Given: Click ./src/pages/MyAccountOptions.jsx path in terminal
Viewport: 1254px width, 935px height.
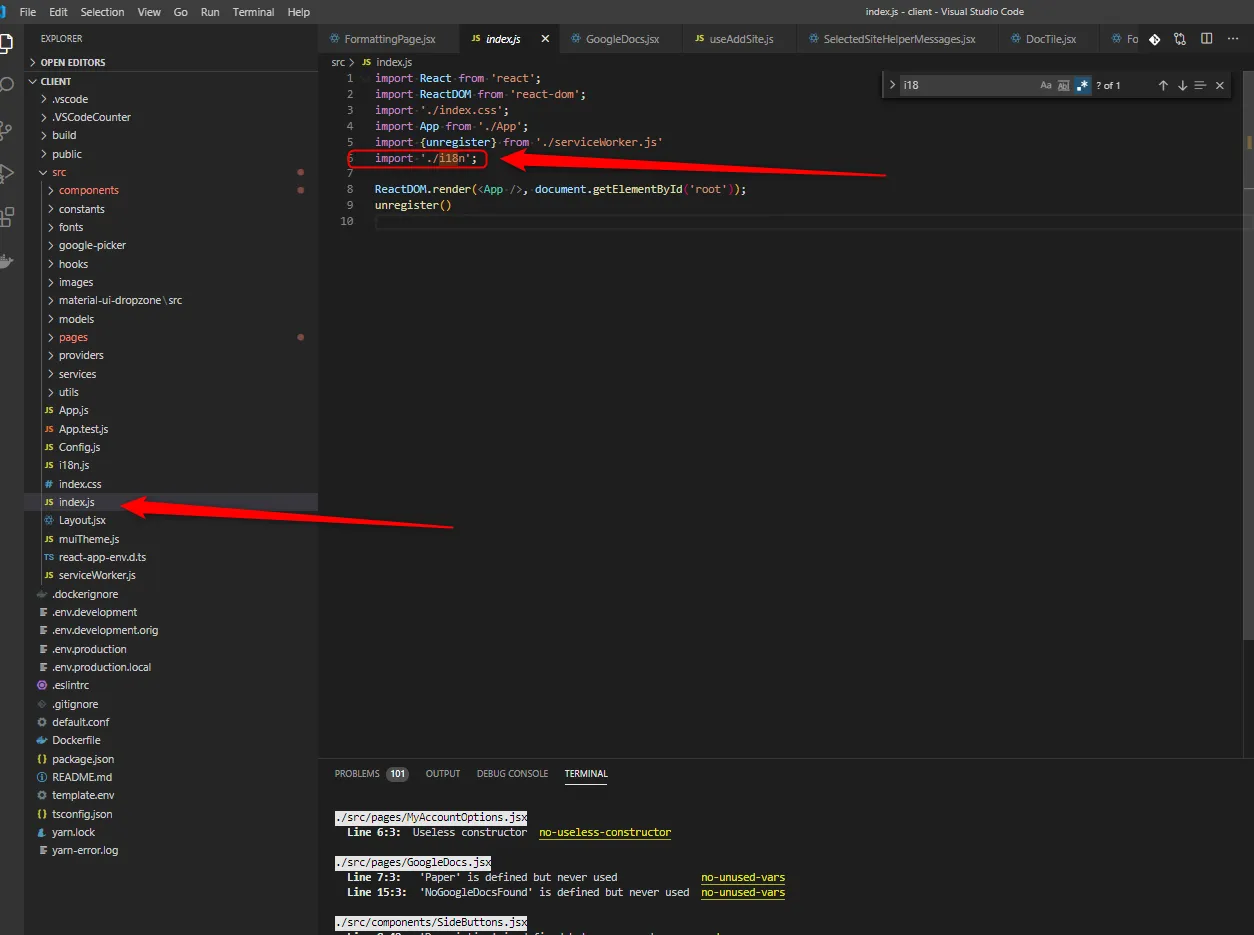Looking at the screenshot, I should [x=431, y=818].
